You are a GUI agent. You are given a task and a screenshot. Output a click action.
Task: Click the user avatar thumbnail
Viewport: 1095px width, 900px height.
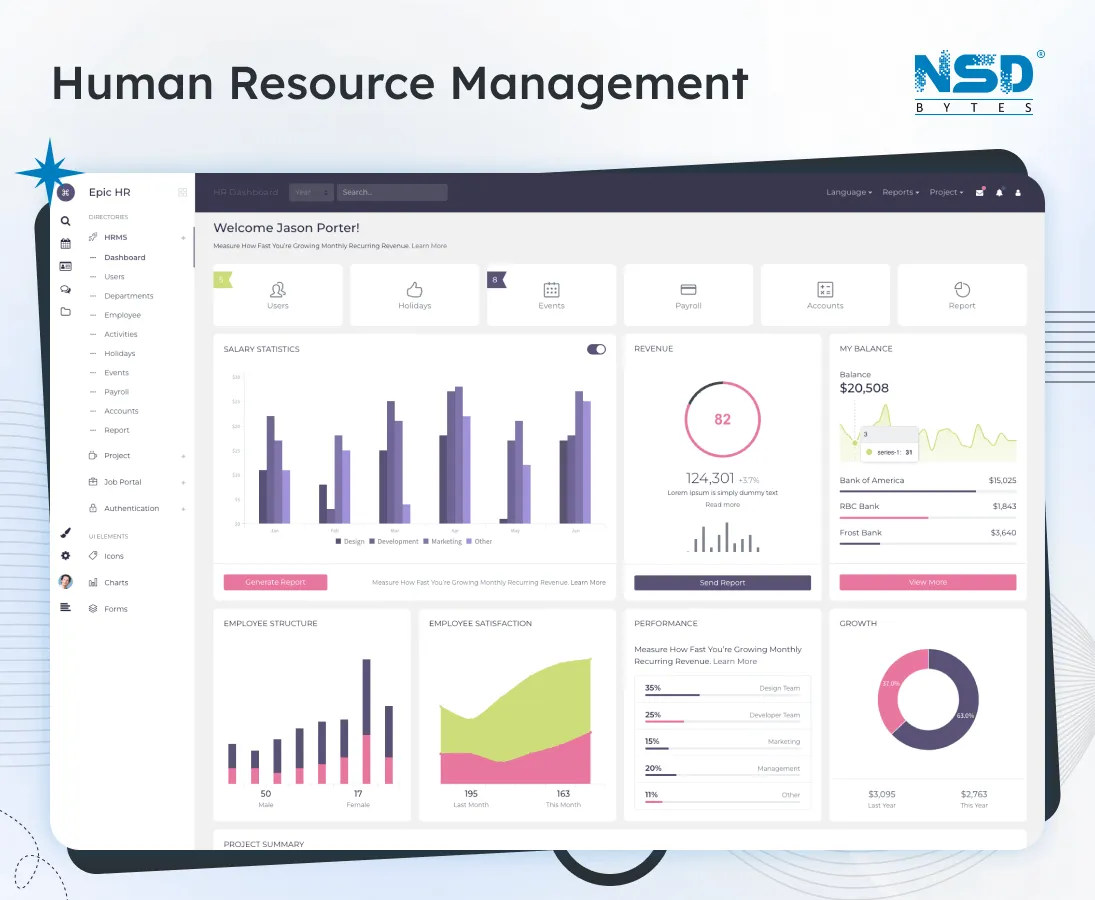click(66, 581)
